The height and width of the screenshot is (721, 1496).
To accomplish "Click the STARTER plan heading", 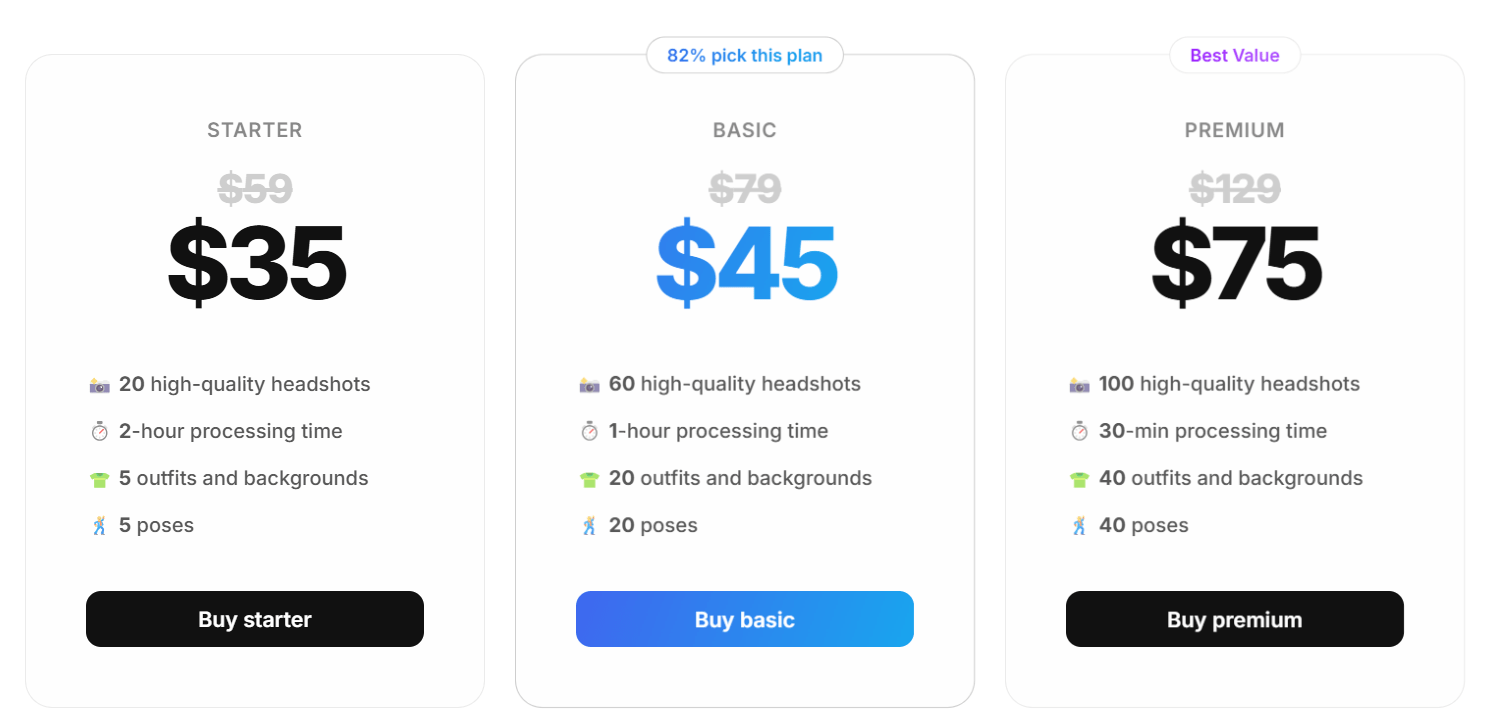I will pos(255,130).
